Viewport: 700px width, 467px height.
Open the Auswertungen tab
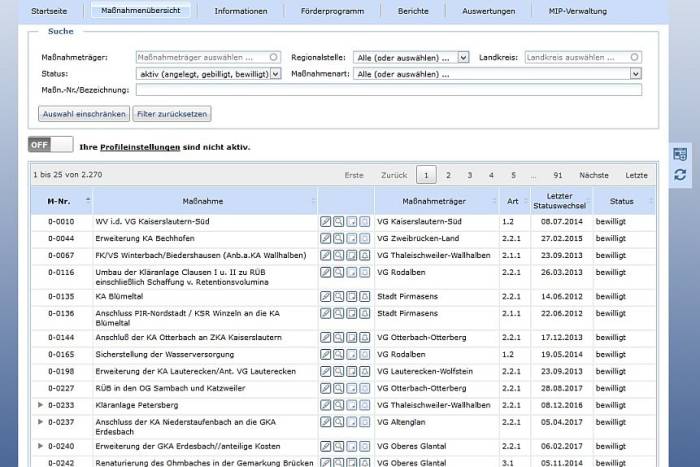[x=488, y=11]
